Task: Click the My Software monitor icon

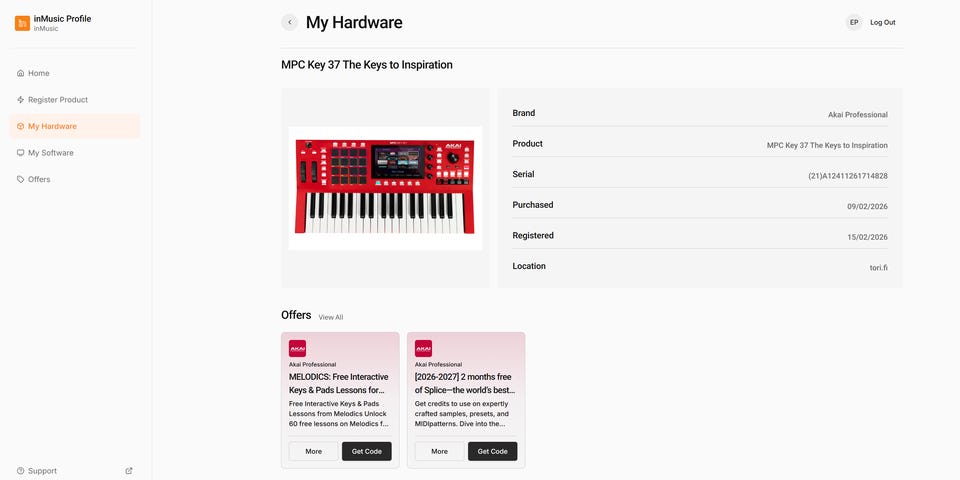Action: [21, 153]
